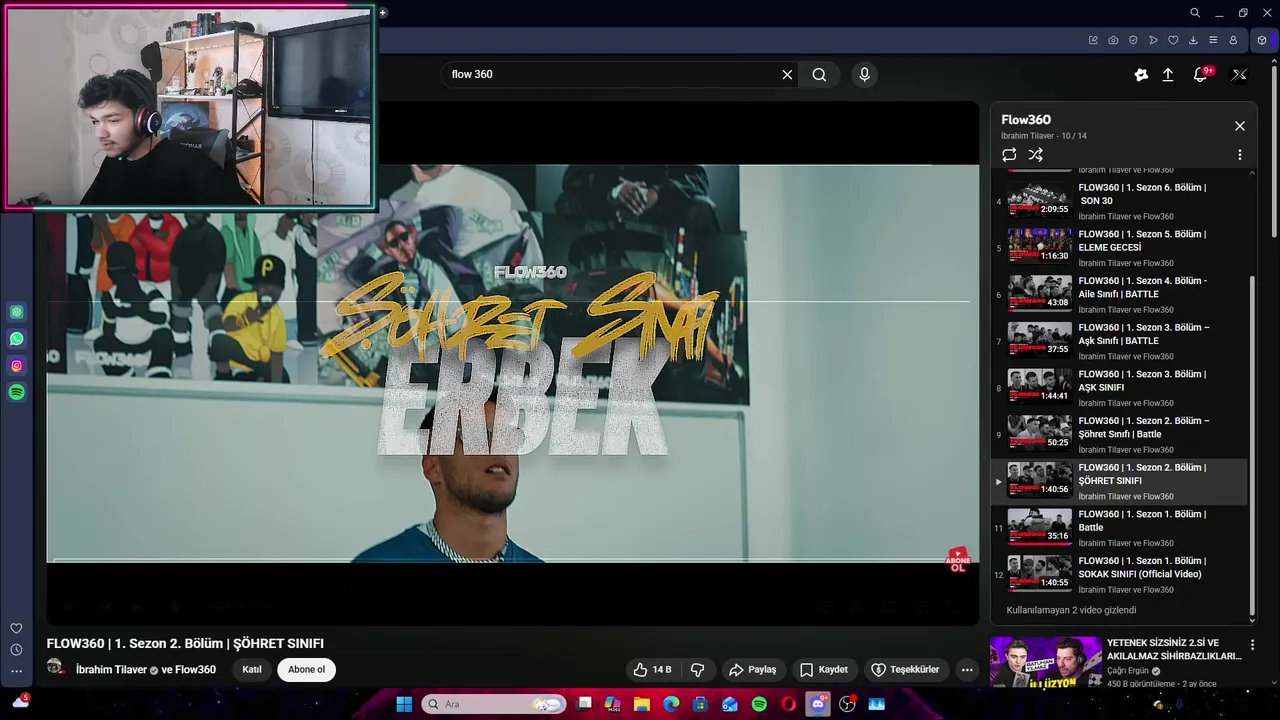The image size is (1280, 720).
Task: Click taskbar Ara search box
Action: (x=493, y=704)
